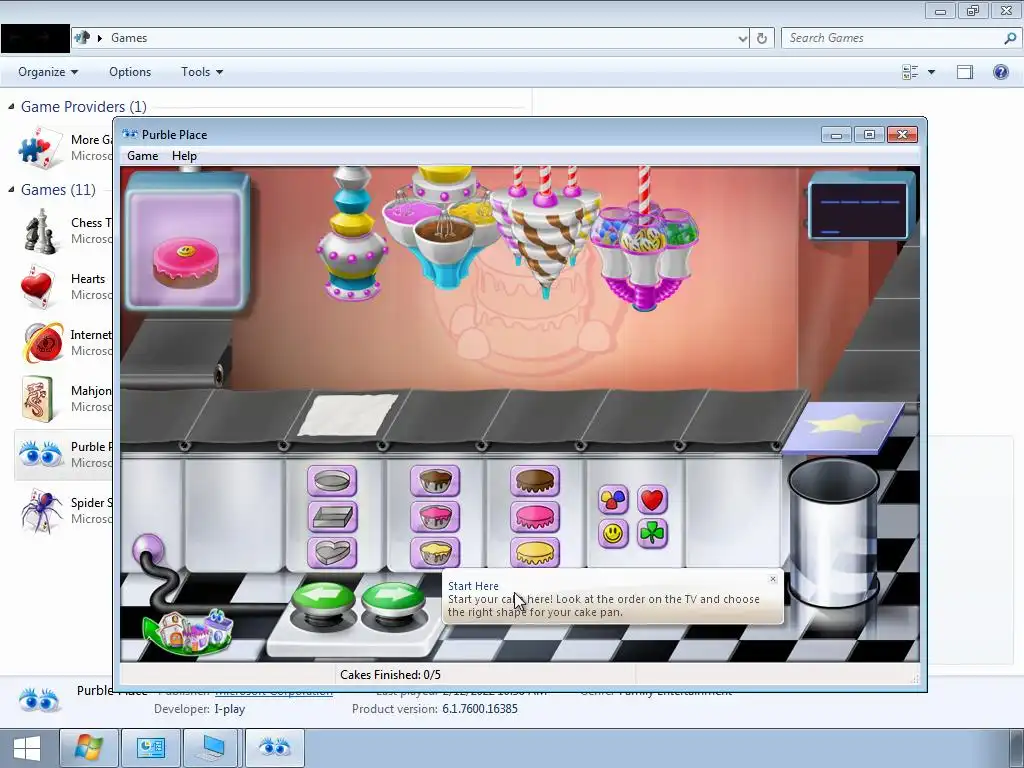
Task: Choose pink strawberry cake batter button
Action: (x=435, y=517)
